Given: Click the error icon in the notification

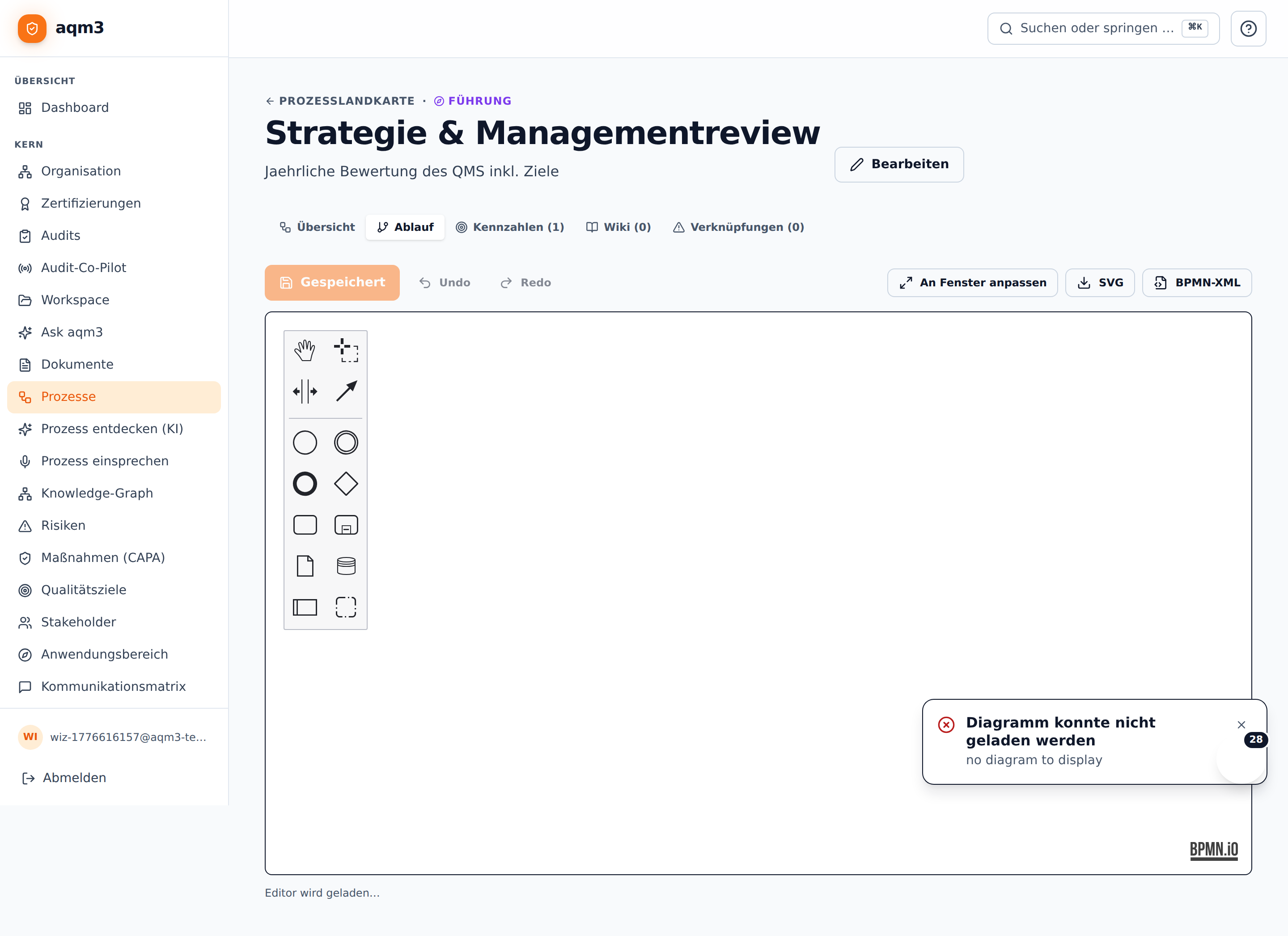Looking at the screenshot, I should [x=946, y=724].
